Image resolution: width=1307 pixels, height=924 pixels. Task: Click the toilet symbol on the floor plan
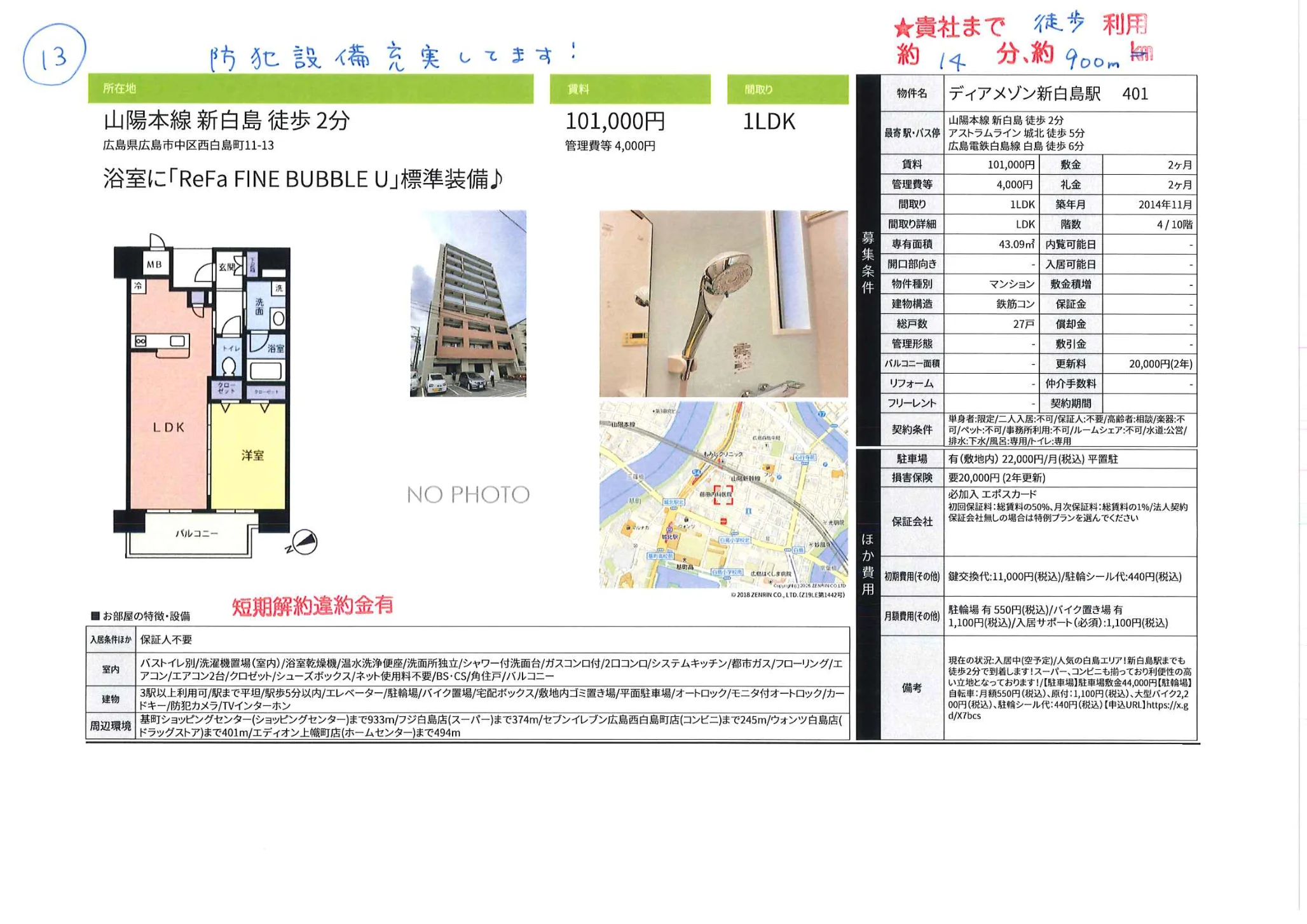point(228,367)
